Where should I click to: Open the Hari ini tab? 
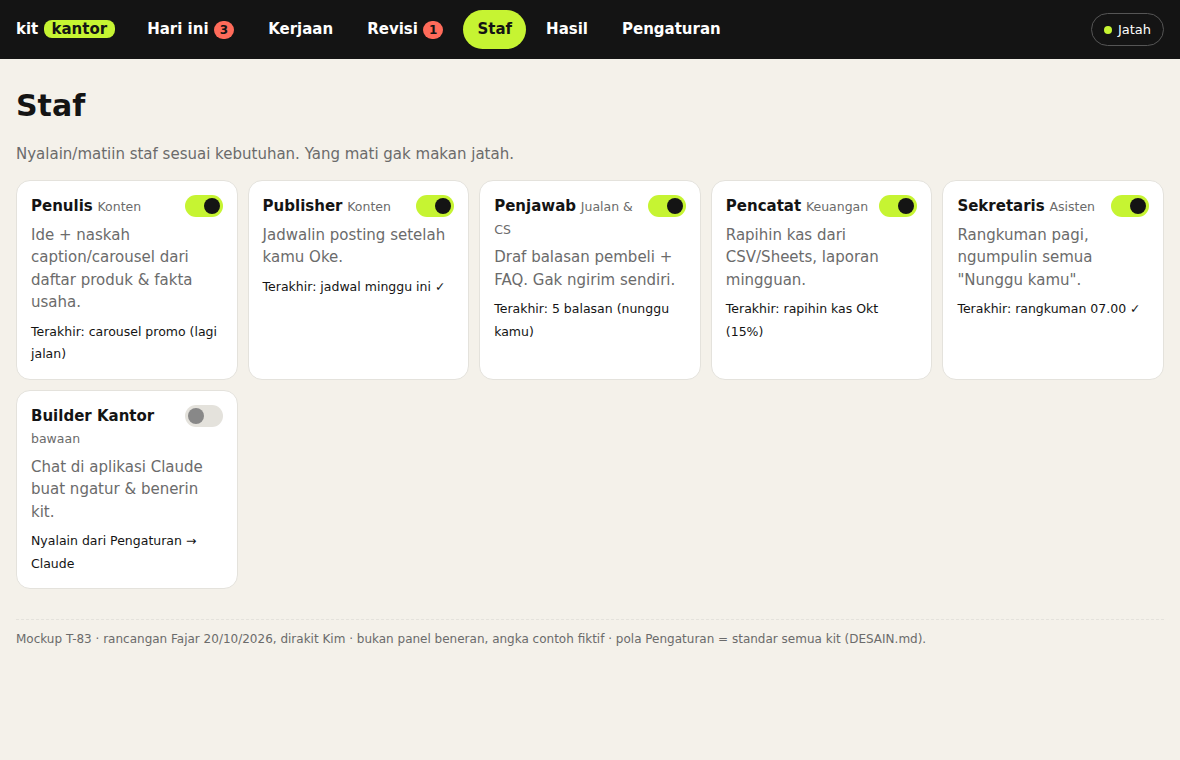click(x=190, y=29)
